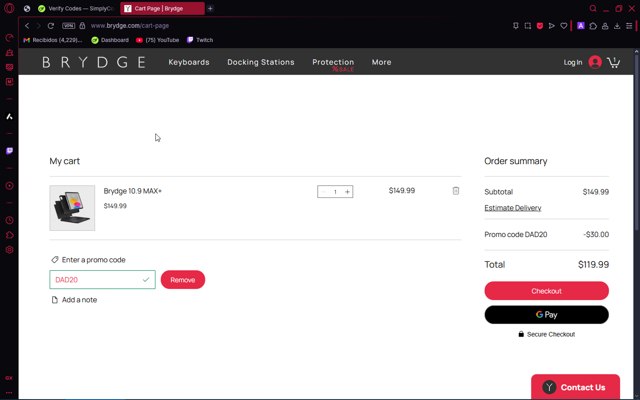This screenshot has height=400, width=640.
Task: Open the sidebar extensions cube icon
Action: pos(9,235)
